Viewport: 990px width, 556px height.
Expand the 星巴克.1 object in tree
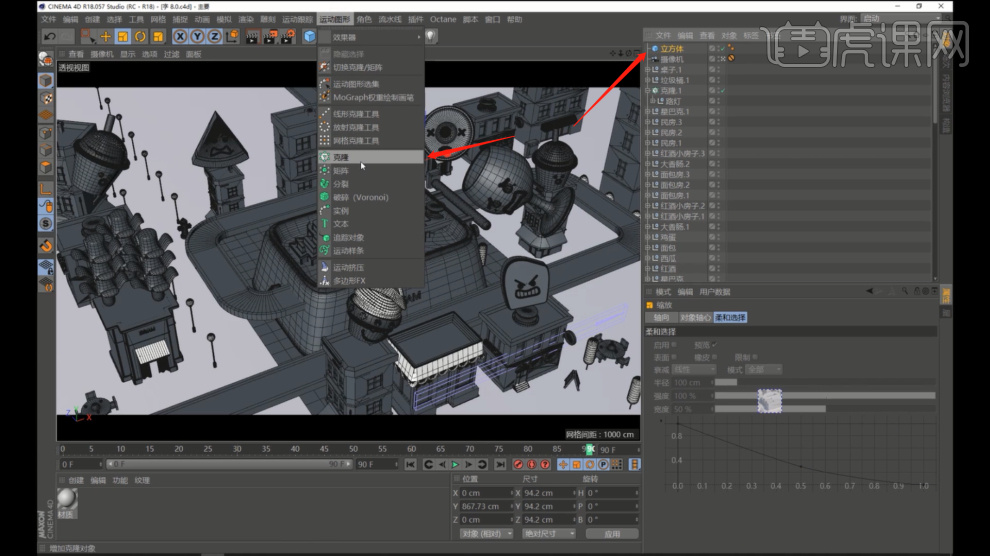pos(647,111)
